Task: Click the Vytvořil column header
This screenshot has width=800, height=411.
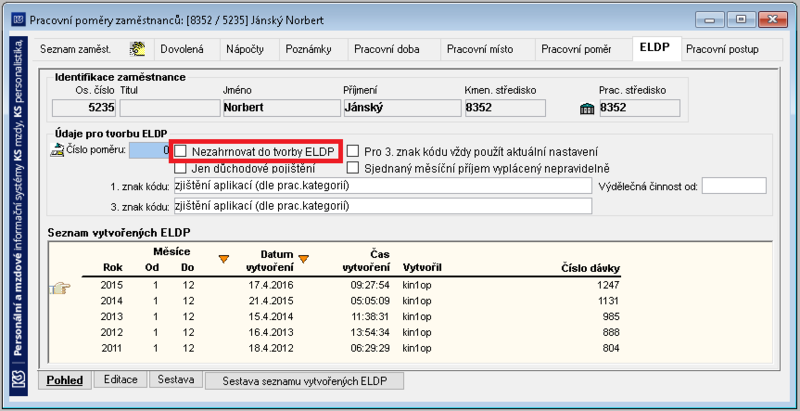Action: [422, 268]
